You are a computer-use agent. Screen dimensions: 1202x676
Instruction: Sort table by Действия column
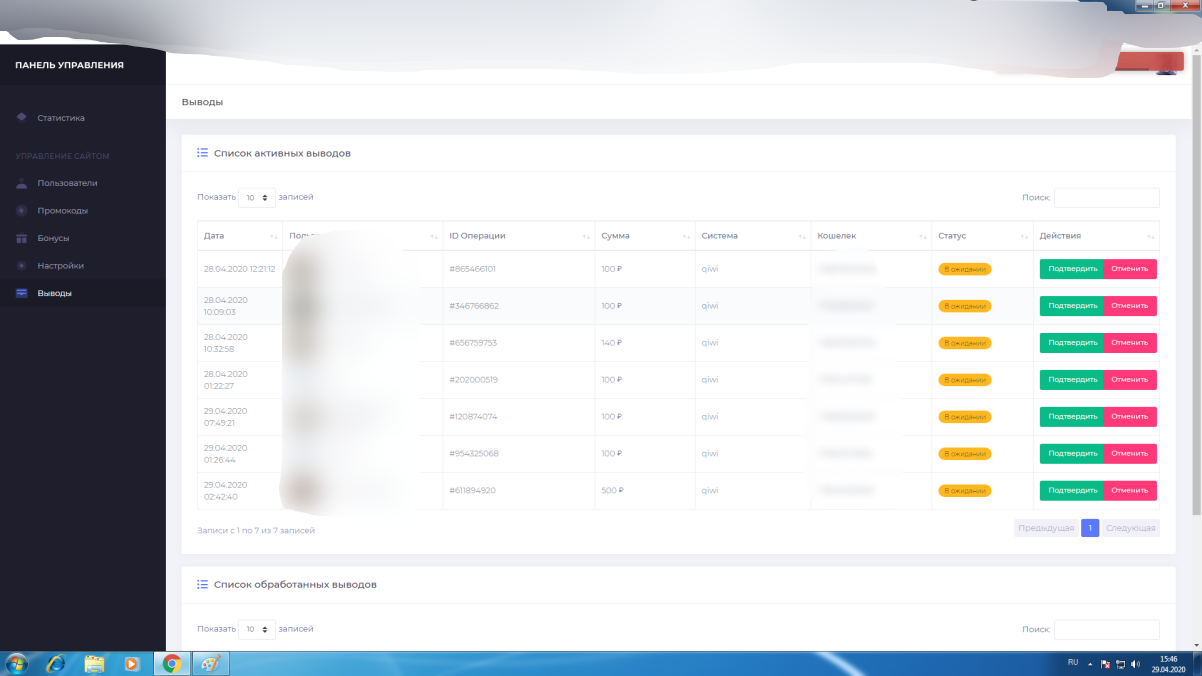[x=1096, y=236]
